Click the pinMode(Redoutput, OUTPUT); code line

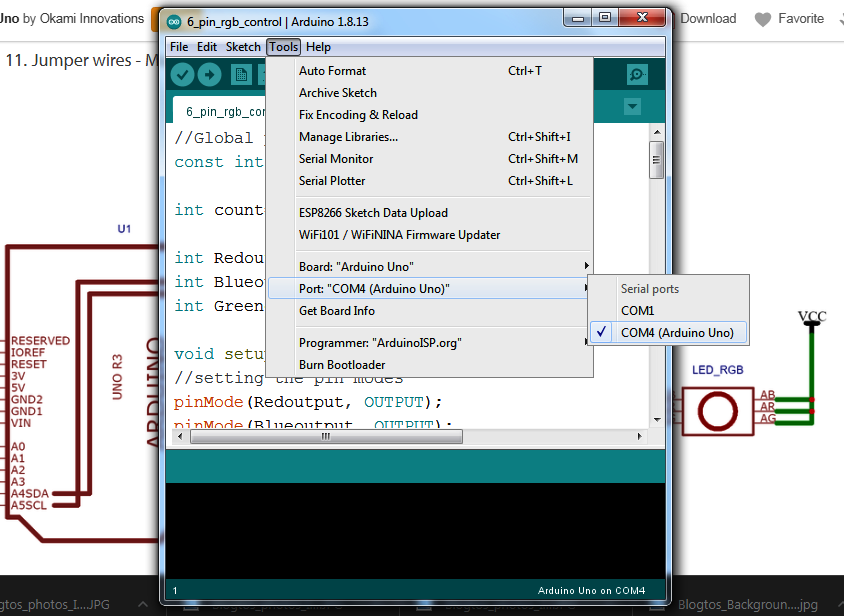(308, 402)
